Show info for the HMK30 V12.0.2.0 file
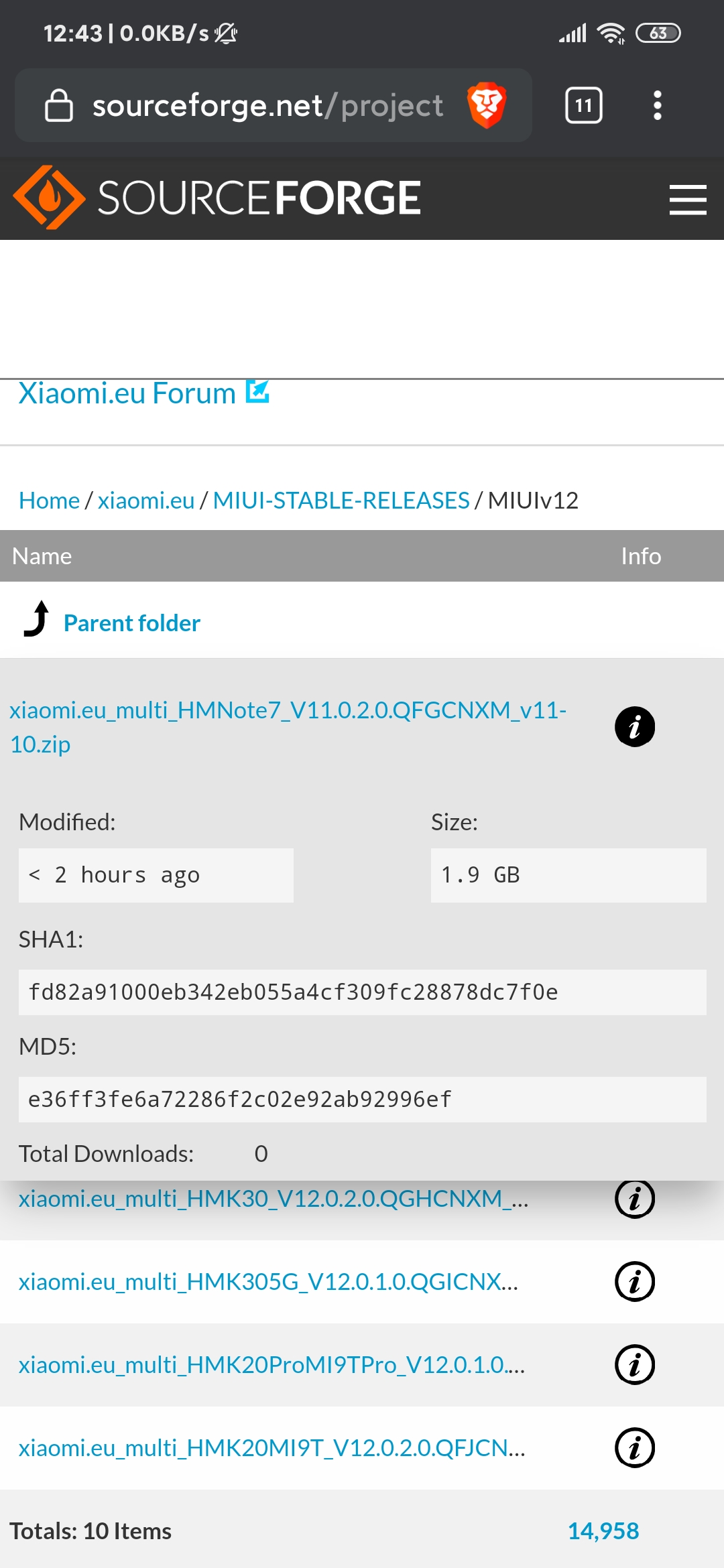Image resolution: width=724 pixels, height=1568 pixels. 634,1199
